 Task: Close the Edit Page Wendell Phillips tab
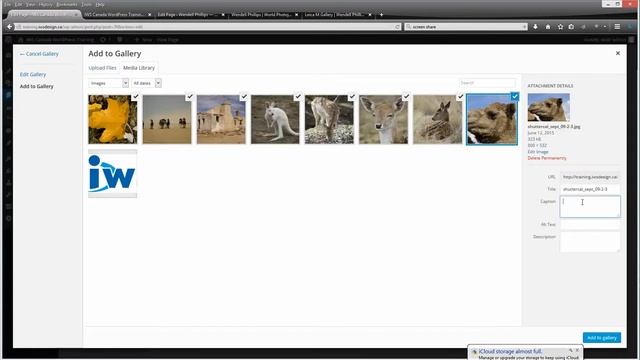223,15
